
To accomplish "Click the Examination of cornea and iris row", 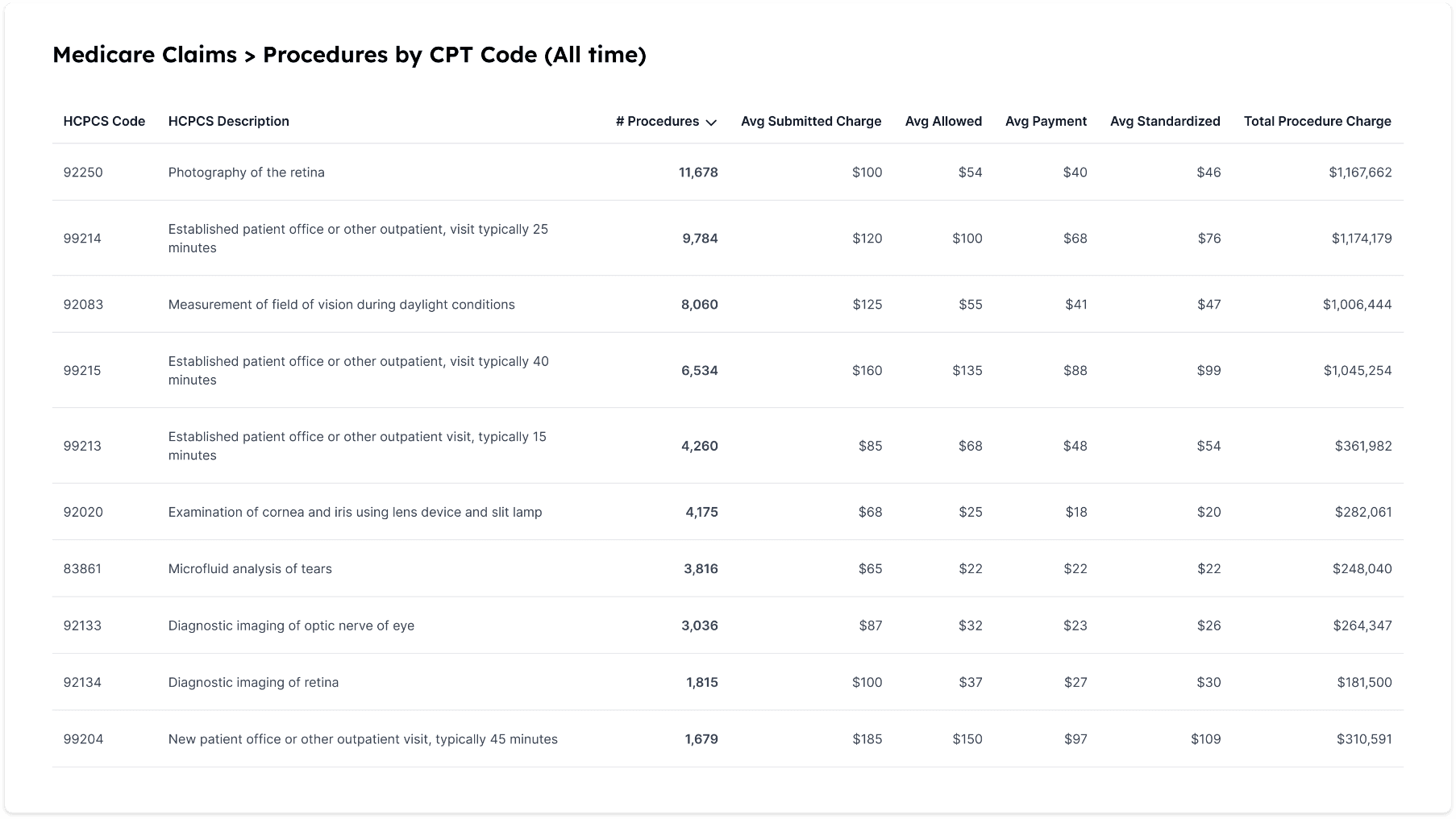I will [x=355, y=512].
